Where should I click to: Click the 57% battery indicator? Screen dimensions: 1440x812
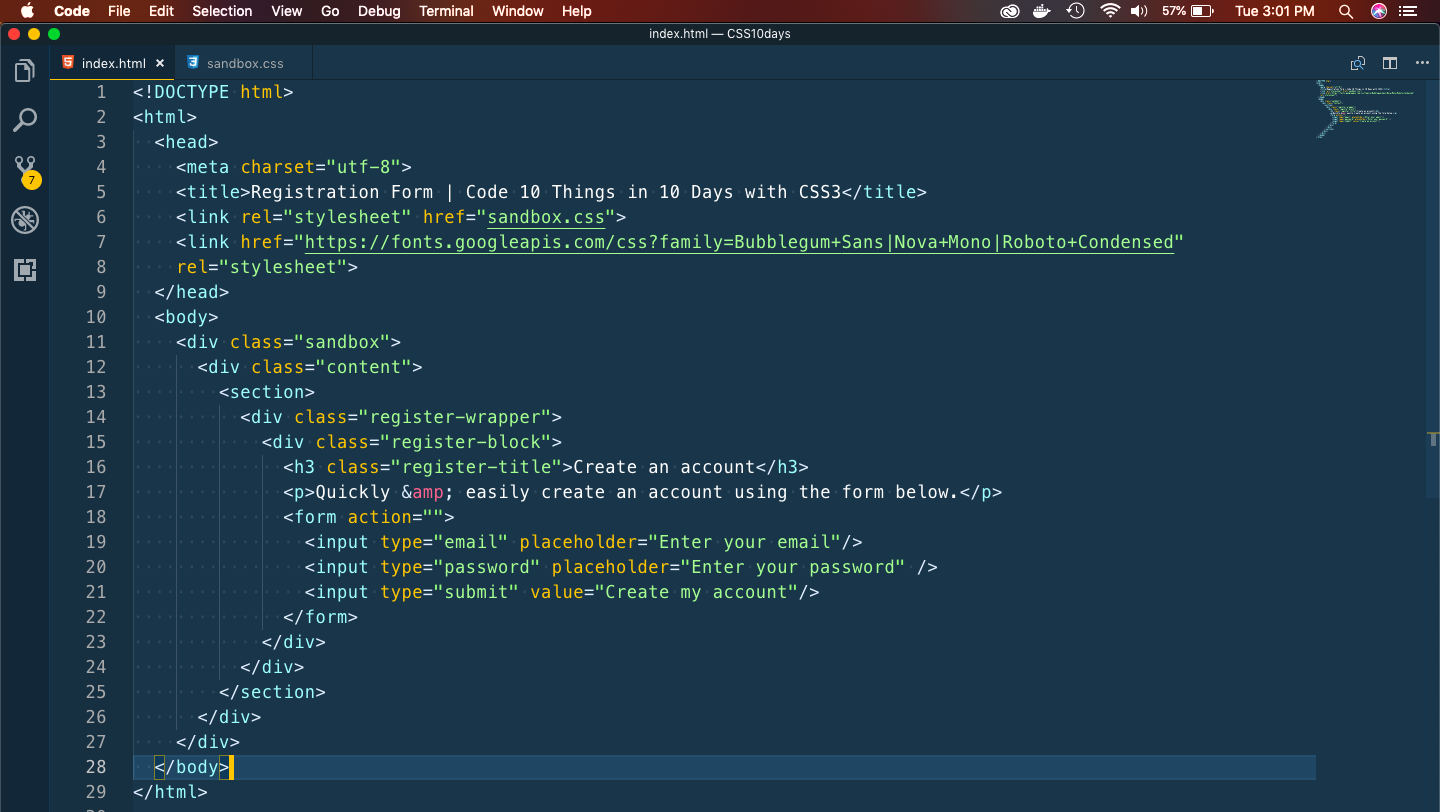1187,11
